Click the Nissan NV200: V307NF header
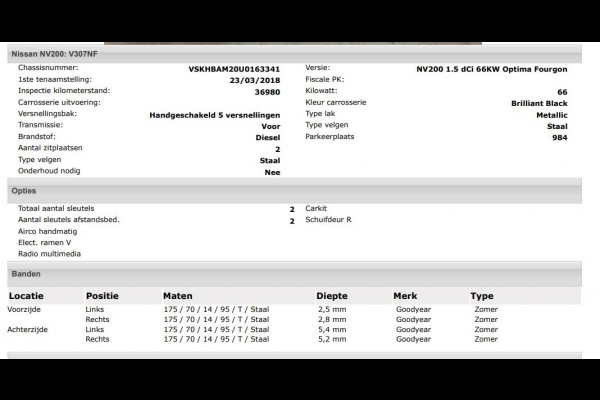Viewport: 600px width, 400px height. point(294,54)
